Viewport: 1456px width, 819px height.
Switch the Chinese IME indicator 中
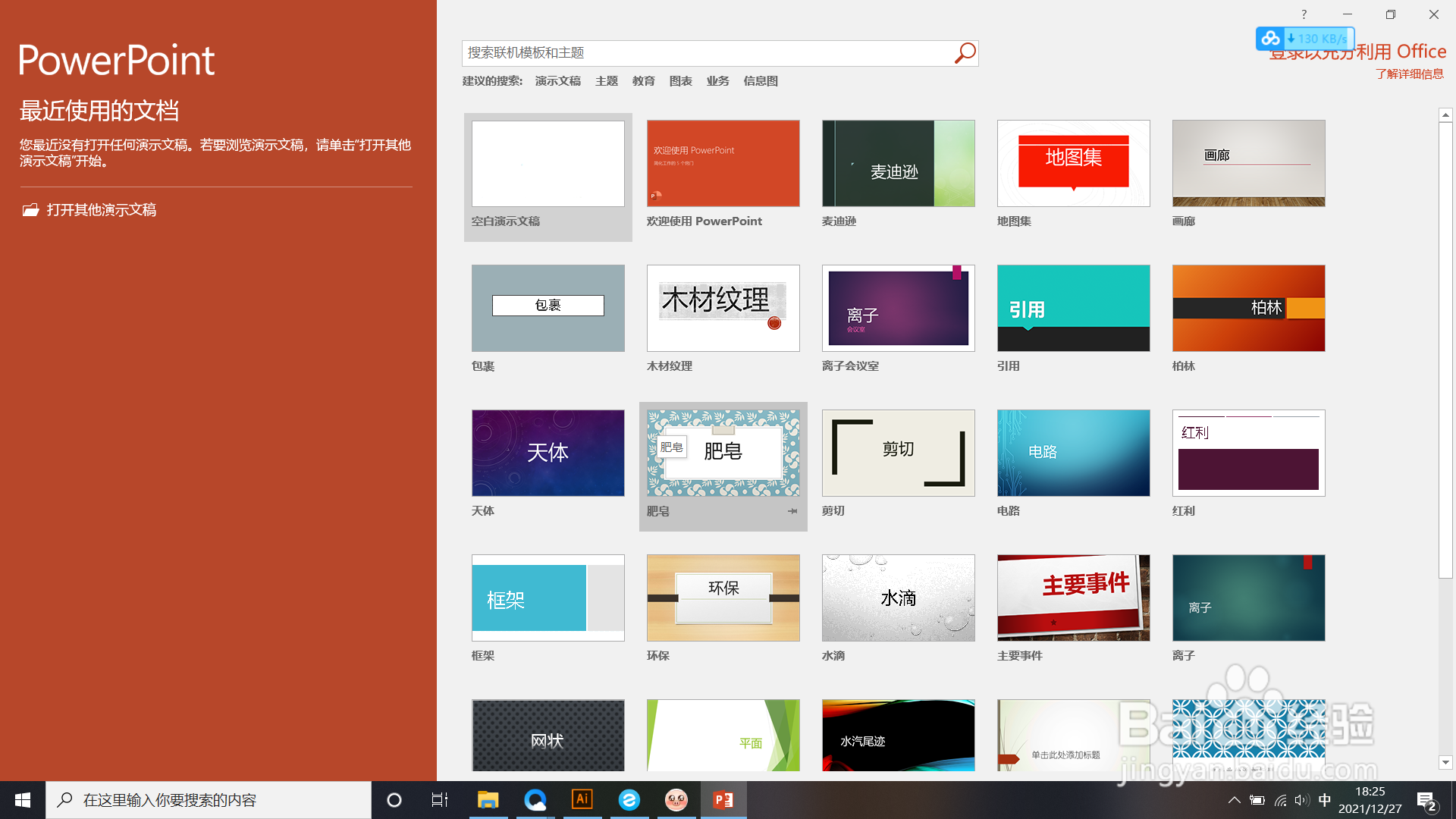(x=1325, y=800)
